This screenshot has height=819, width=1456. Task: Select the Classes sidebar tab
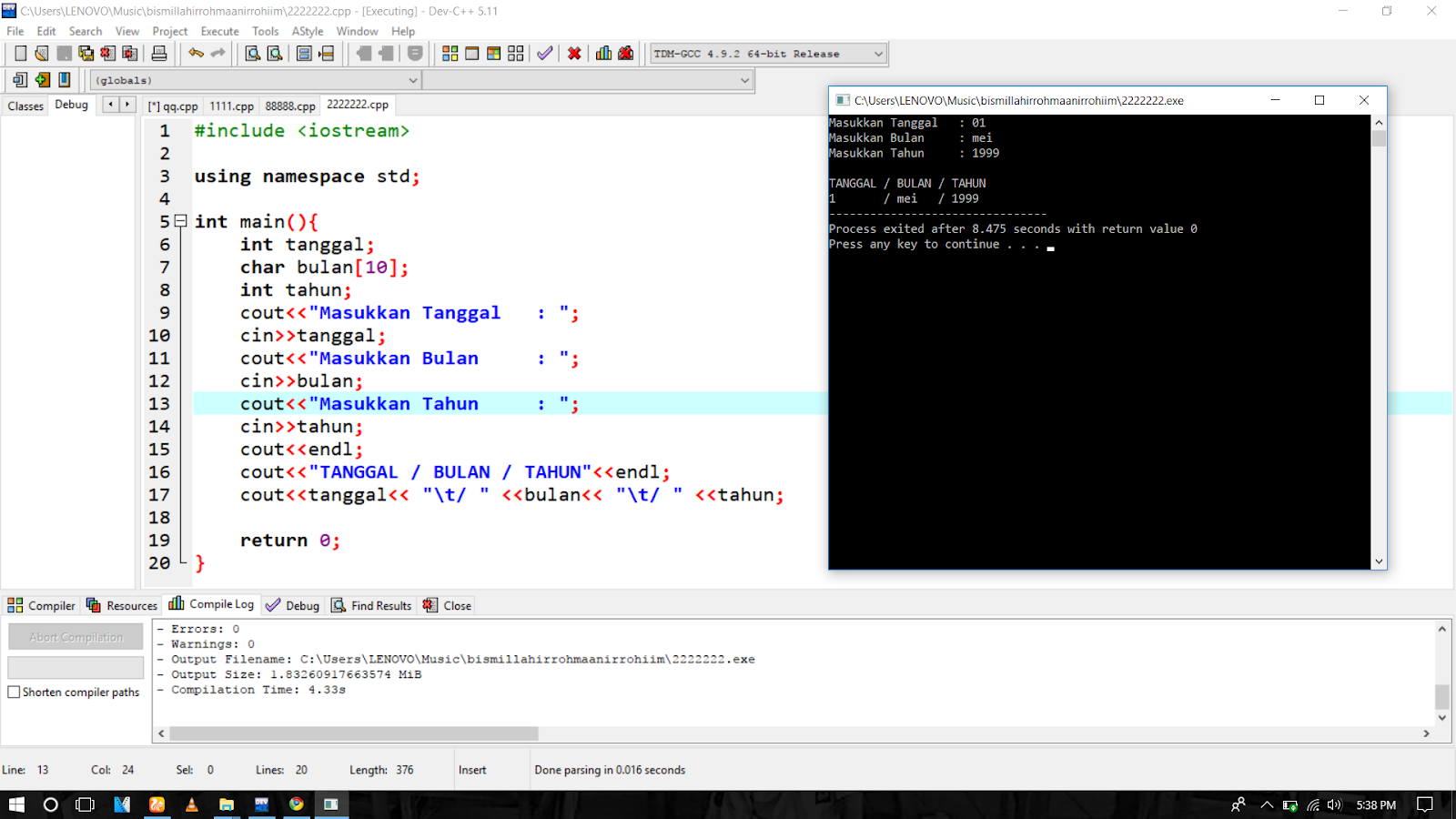pos(25,106)
